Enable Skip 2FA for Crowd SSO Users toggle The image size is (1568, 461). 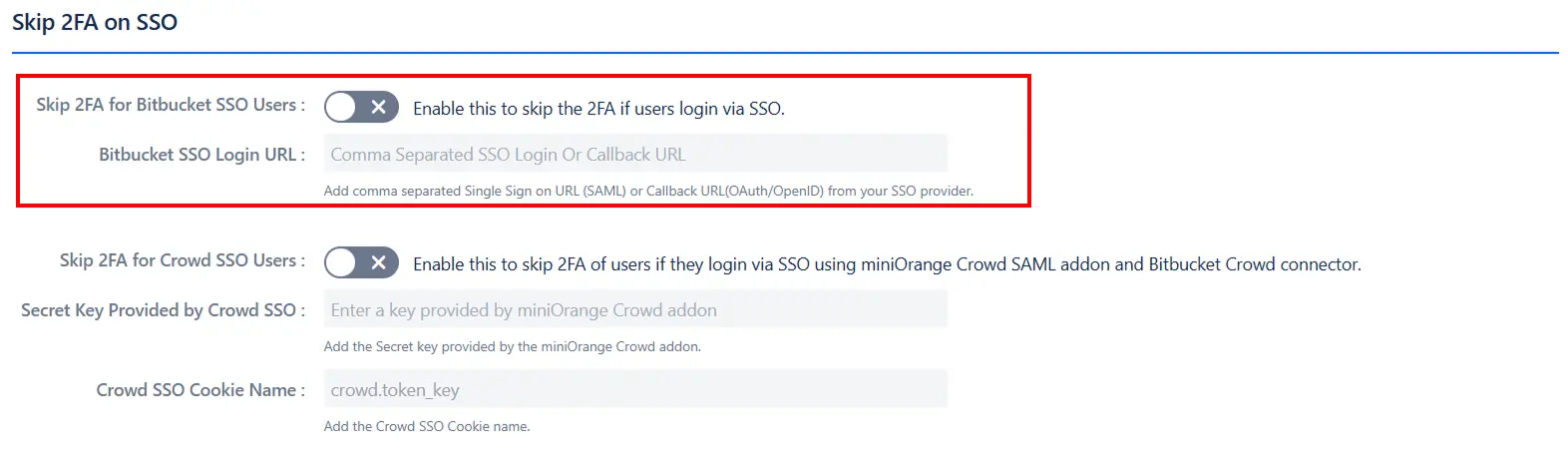(x=361, y=262)
